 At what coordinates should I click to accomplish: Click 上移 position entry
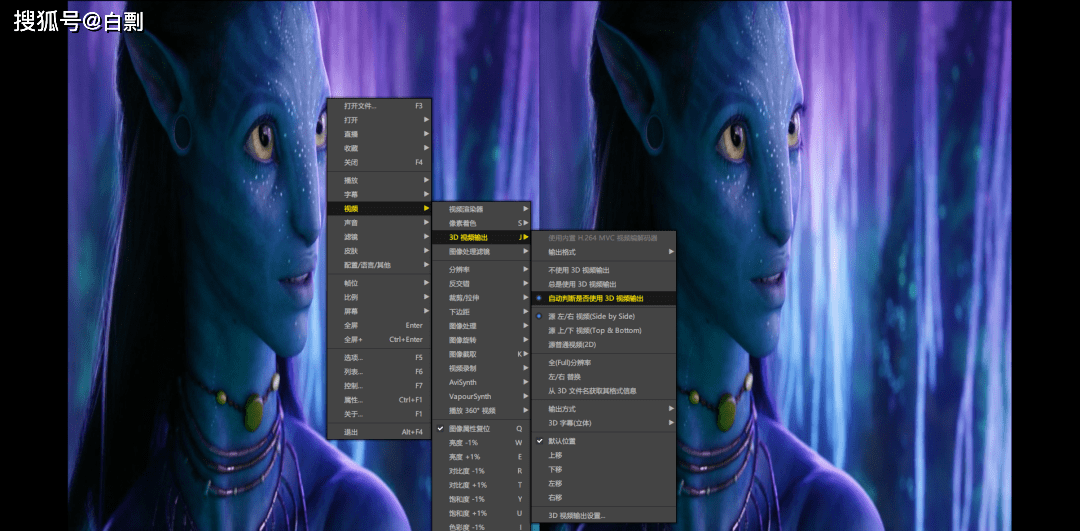coord(603,455)
